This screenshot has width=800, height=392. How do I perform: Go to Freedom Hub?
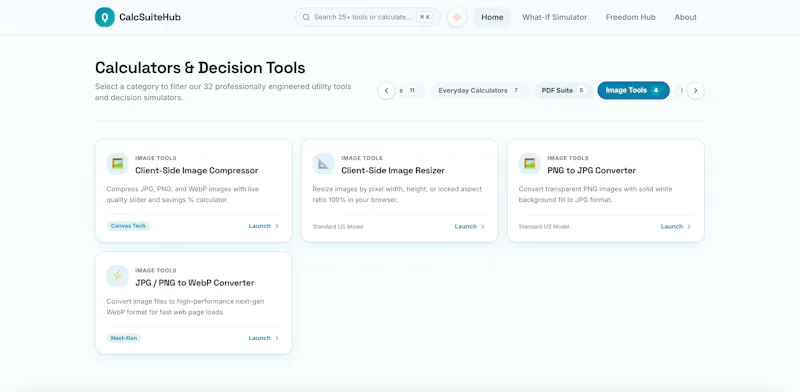631,17
